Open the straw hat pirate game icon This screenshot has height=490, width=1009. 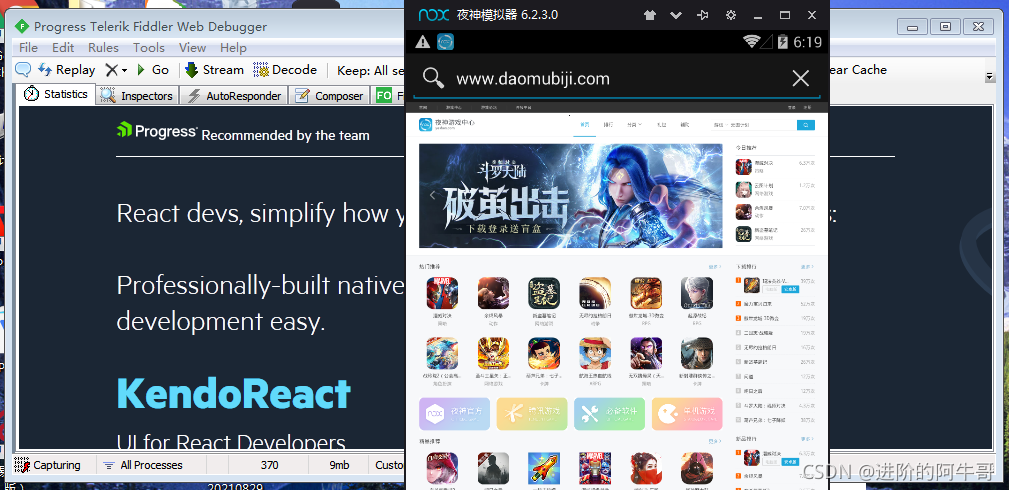click(595, 353)
